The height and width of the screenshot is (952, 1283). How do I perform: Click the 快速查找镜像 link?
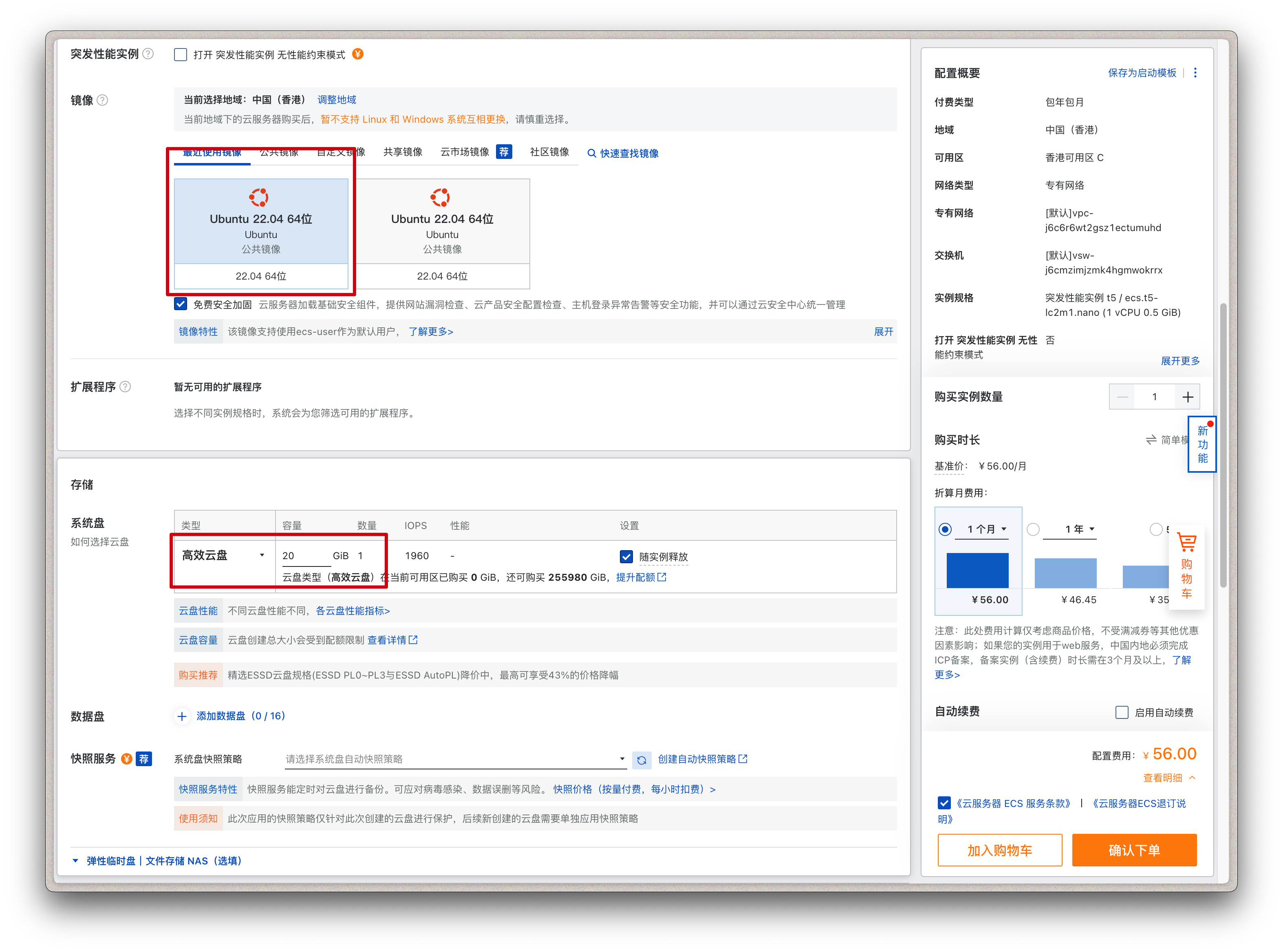[629, 153]
